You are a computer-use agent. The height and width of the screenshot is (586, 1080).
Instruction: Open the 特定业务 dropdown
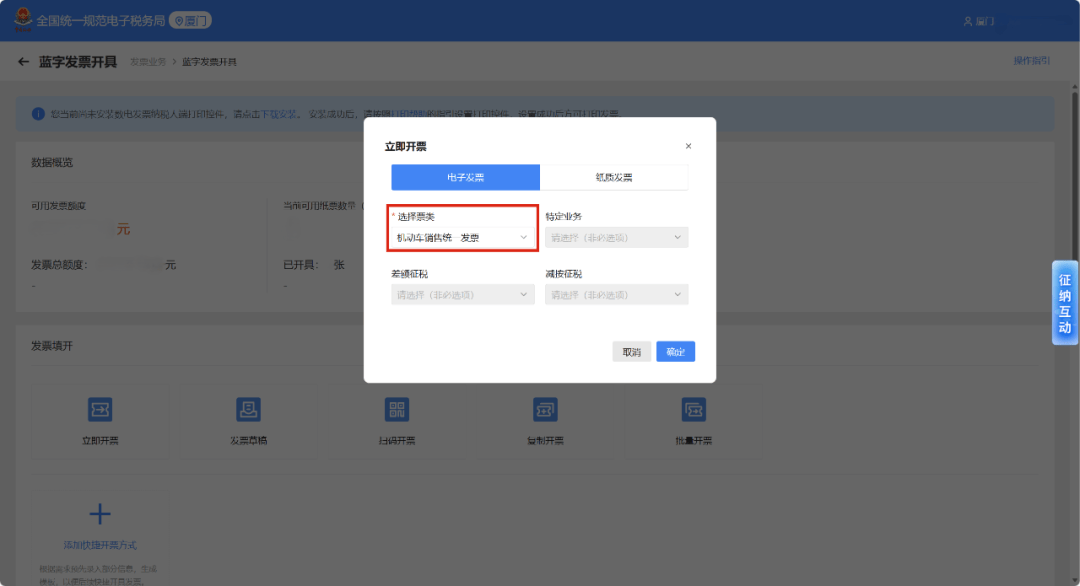click(616, 238)
